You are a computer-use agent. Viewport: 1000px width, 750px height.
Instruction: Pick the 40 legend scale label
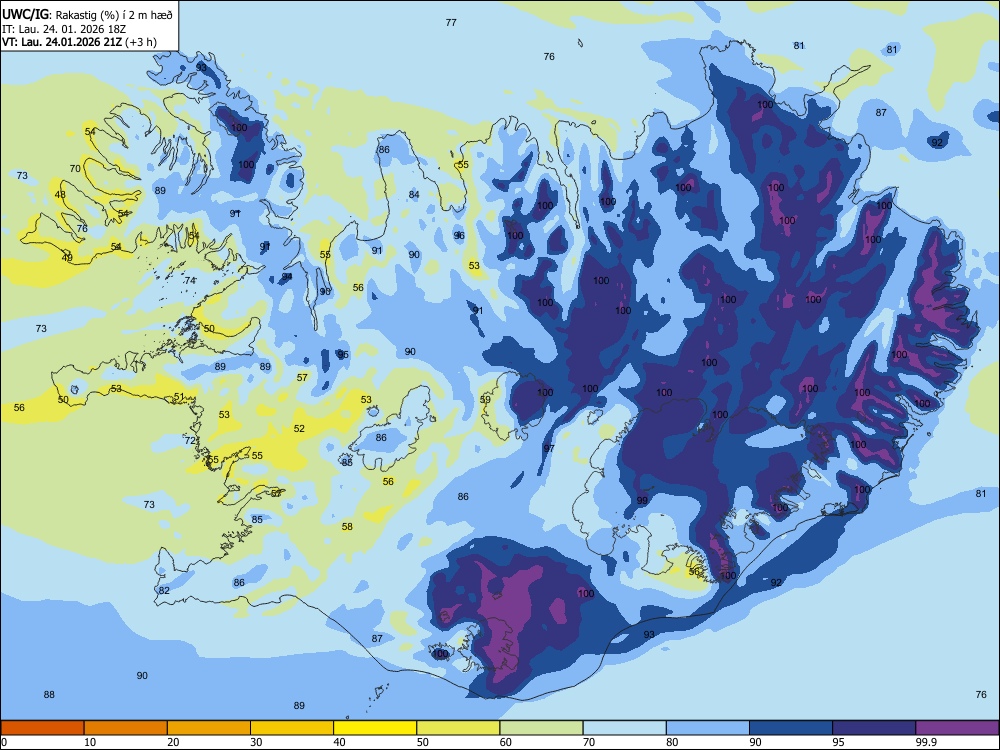tap(339, 742)
